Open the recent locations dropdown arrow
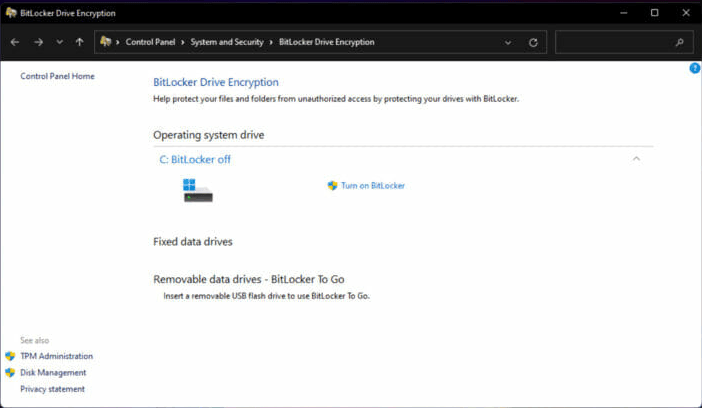This screenshot has width=702, height=408. coord(60,42)
